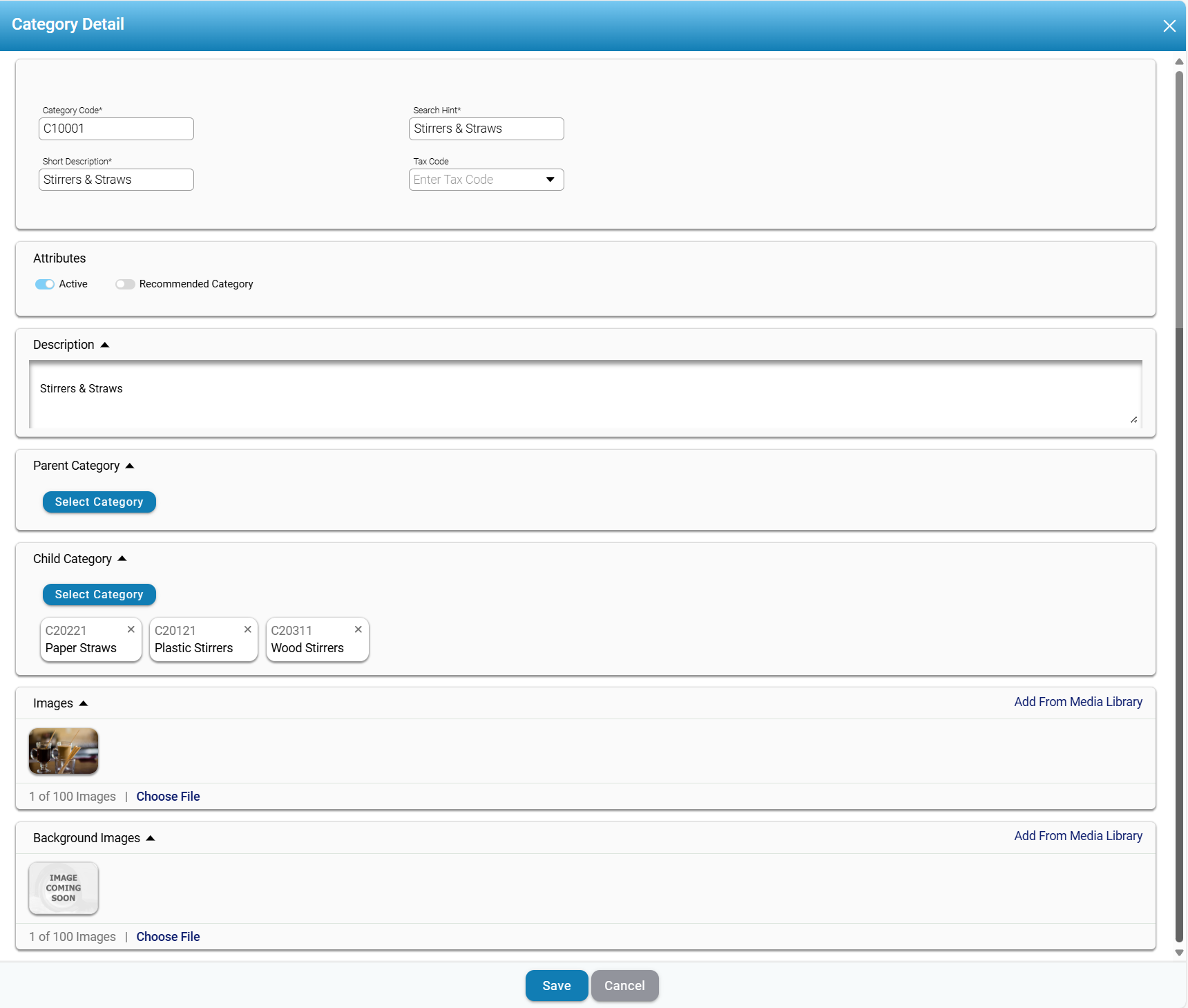Click Choose File under Background Images
Viewport: 1188px width, 1008px height.
click(x=168, y=937)
